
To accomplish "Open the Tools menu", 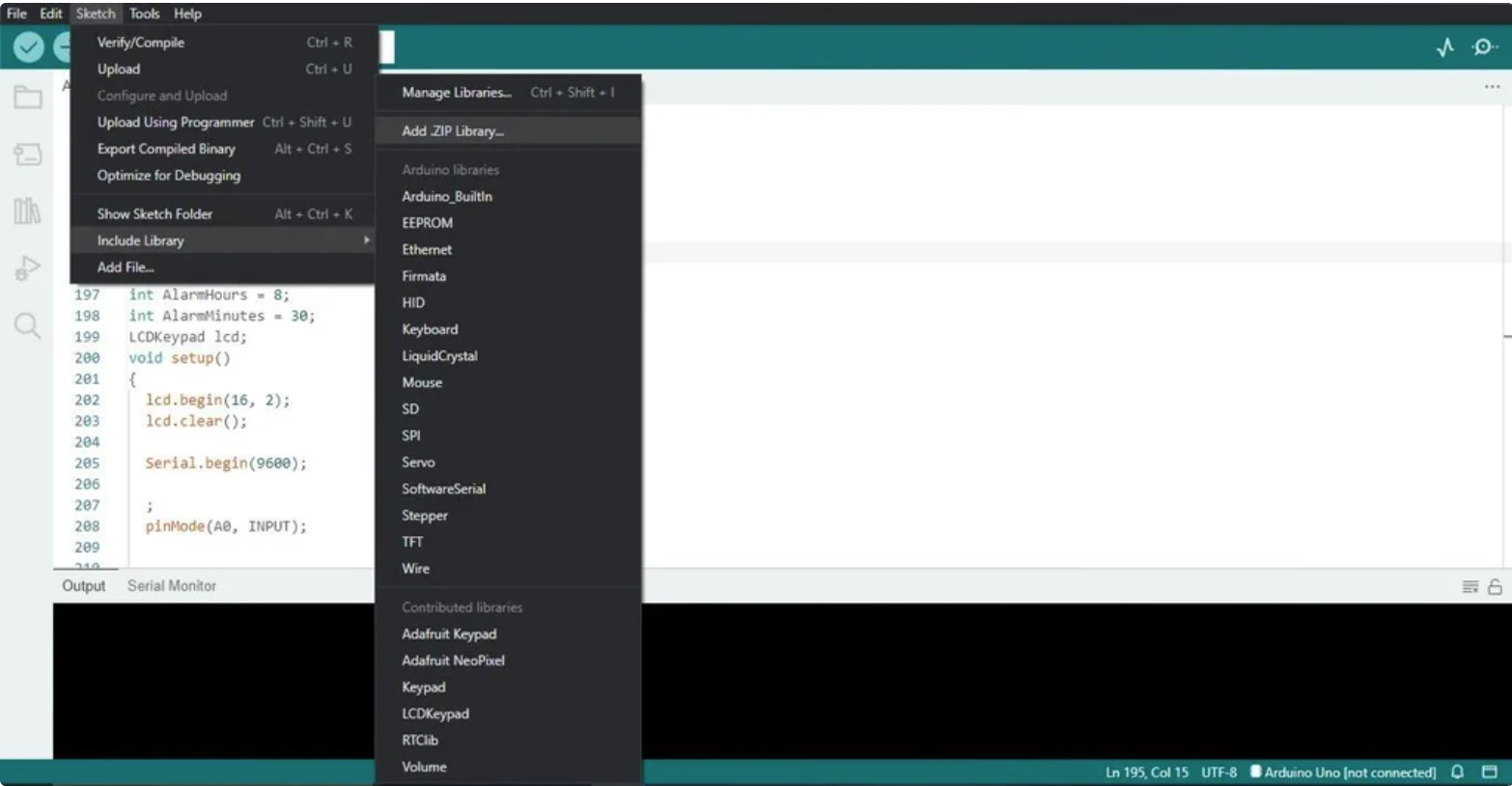I will tap(145, 14).
